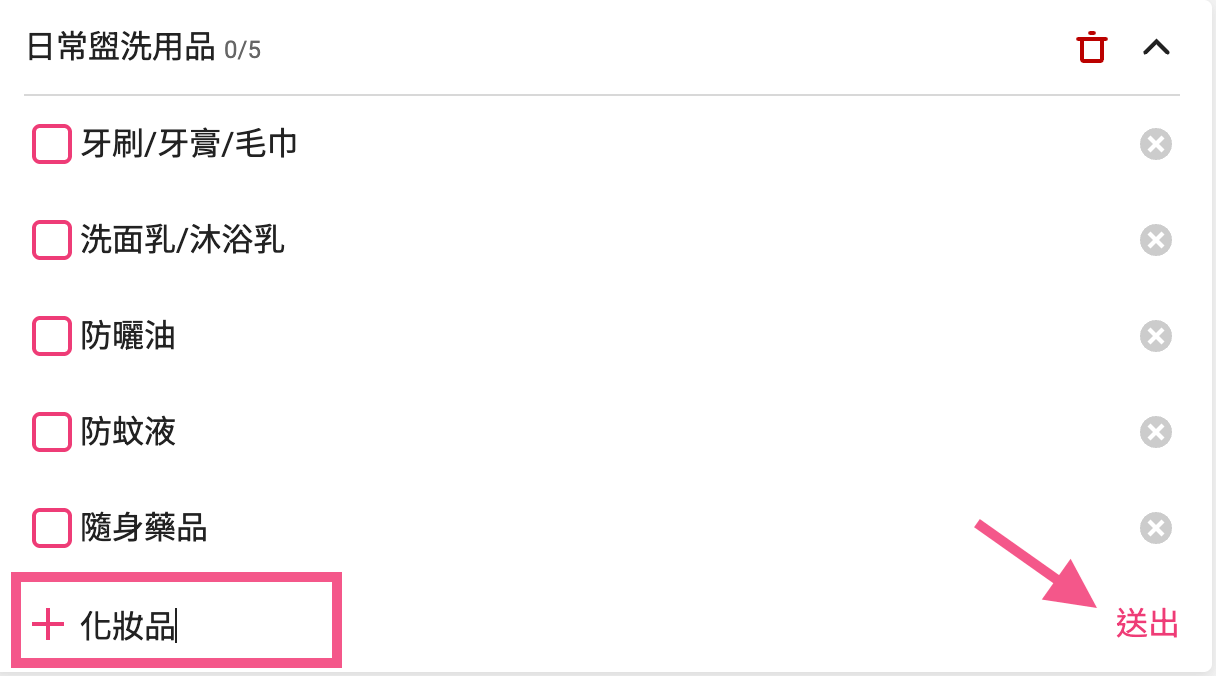Screen dimensions: 1216x676
Task: Toggle the 隨身藥品 checkbox
Action: pos(52,528)
